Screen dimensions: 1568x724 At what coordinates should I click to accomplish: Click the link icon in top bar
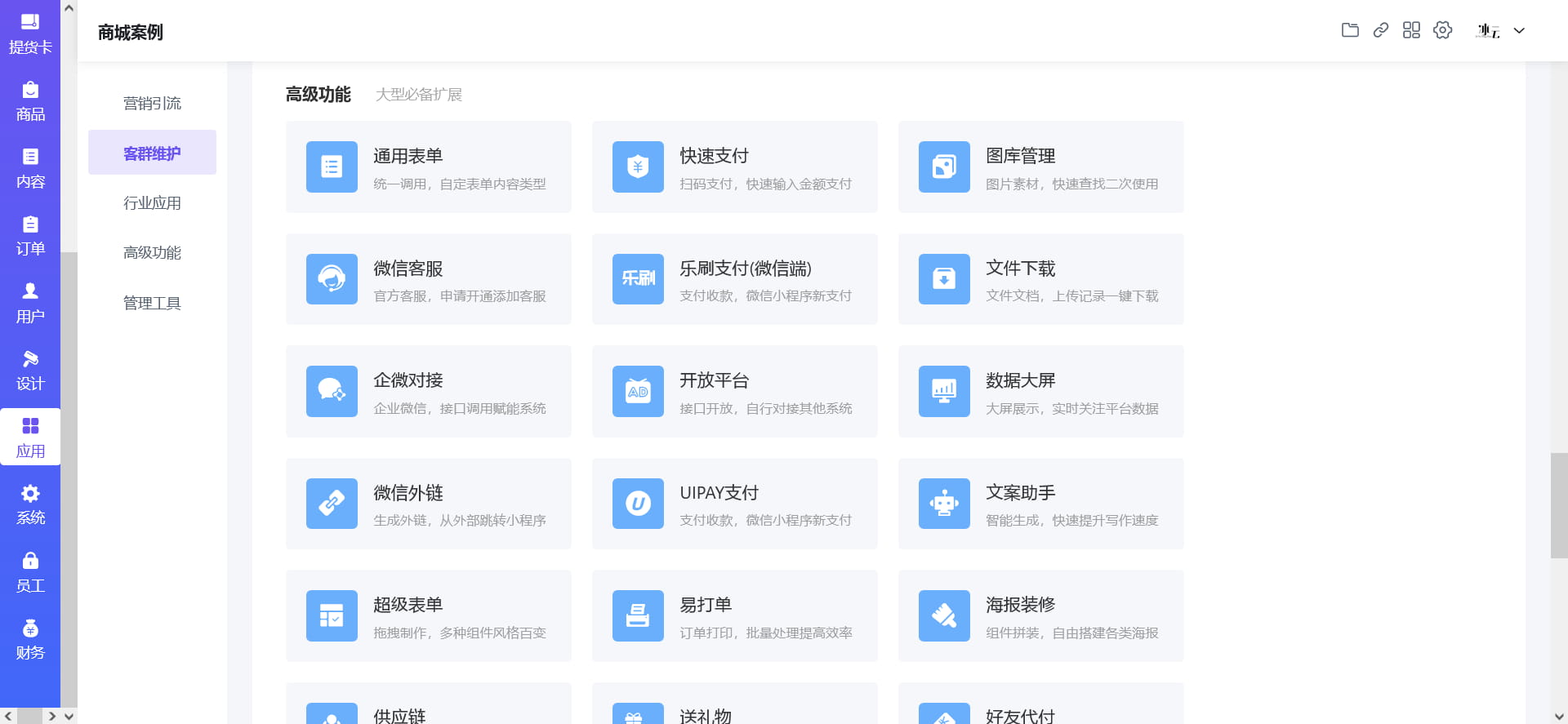(x=1381, y=30)
